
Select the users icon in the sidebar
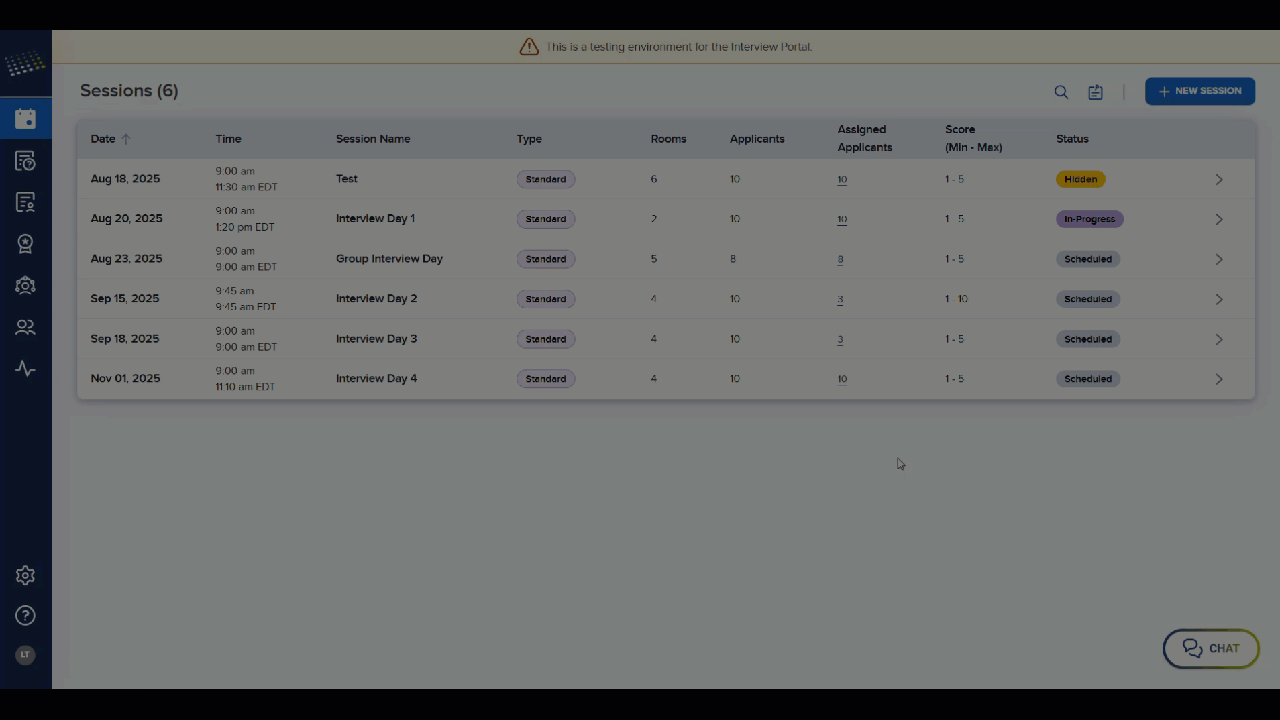click(x=25, y=327)
